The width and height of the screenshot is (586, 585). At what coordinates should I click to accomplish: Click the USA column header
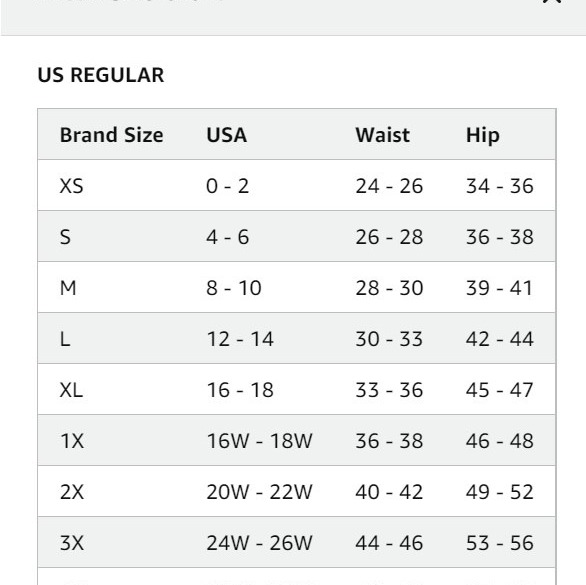[226, 135]
